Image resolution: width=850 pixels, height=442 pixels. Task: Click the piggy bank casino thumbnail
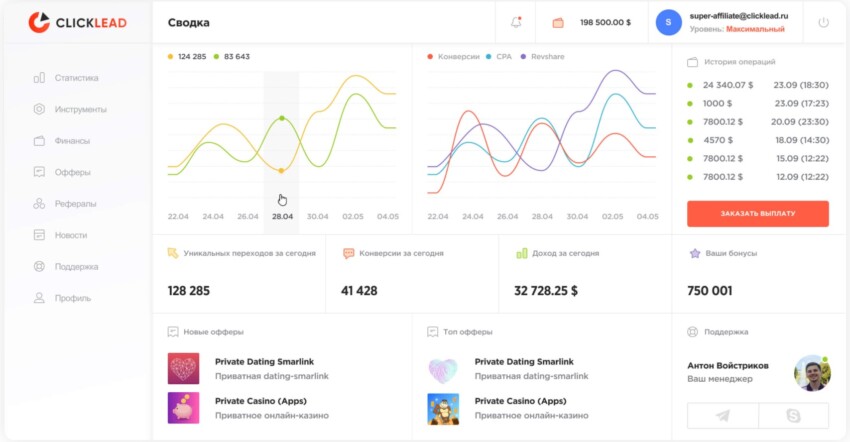click(183, 408)
